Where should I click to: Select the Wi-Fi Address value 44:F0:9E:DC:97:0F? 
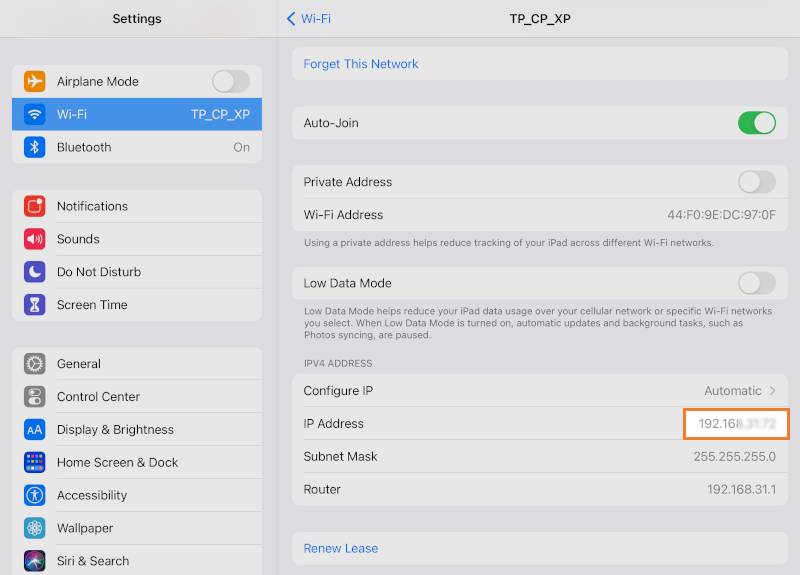coord(721,215)
